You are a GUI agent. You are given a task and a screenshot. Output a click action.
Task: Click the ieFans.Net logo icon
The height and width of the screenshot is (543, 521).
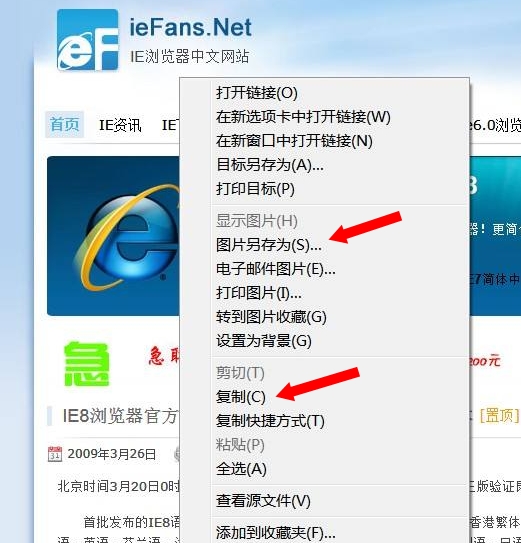pyautogui.click(x=88, y=40)
